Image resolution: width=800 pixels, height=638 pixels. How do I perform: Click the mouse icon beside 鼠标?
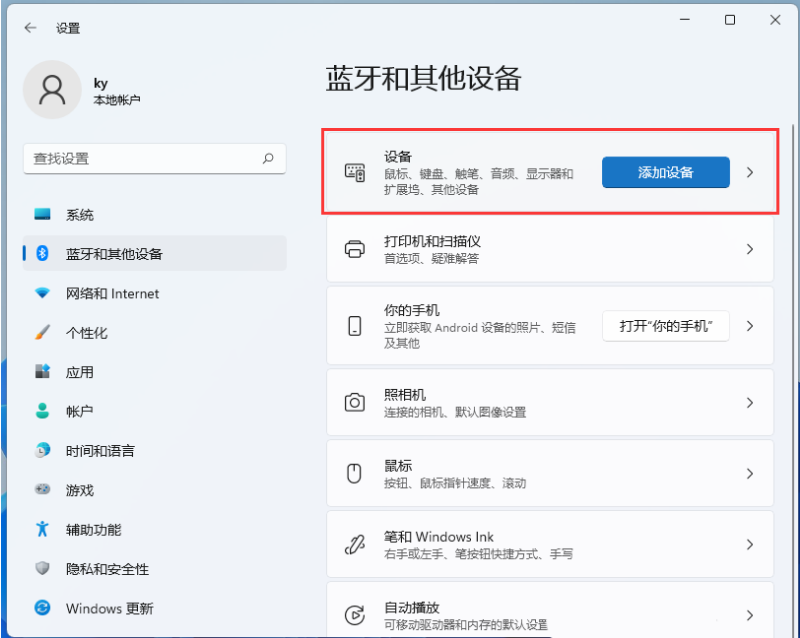(x=354, y=474)
